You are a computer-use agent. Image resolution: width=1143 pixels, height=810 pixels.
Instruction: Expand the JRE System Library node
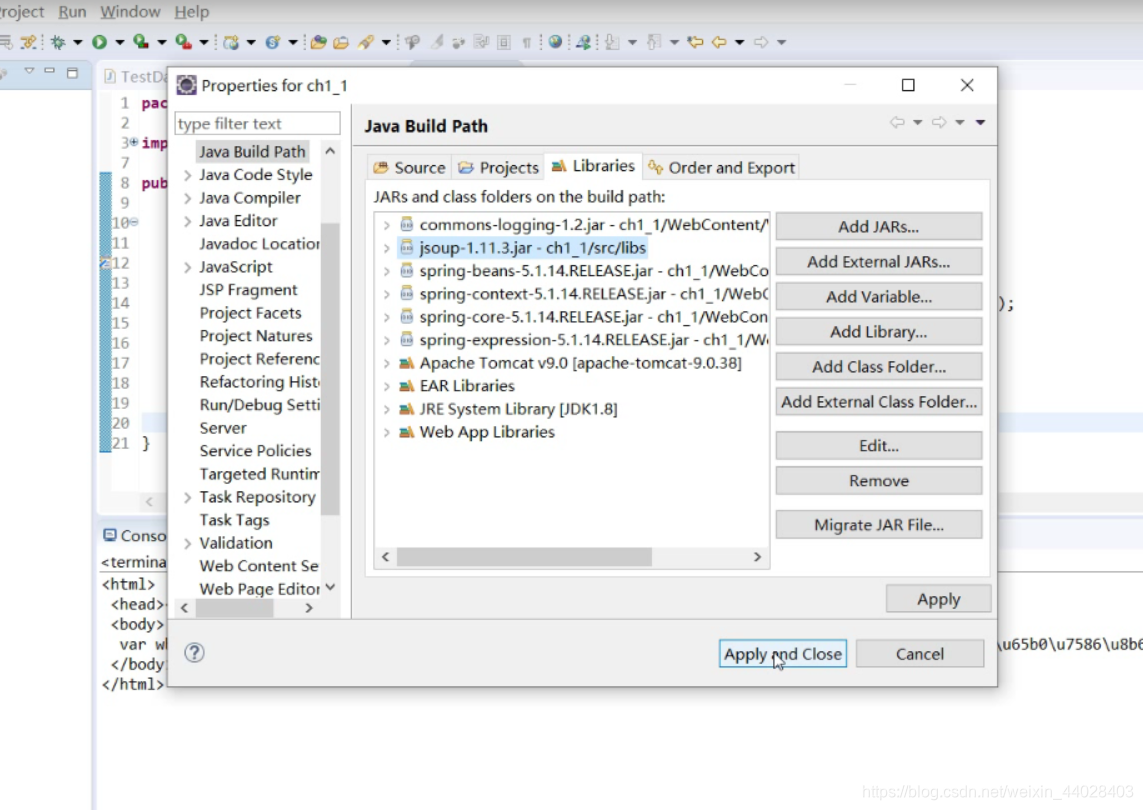click(x=386, y=410)
